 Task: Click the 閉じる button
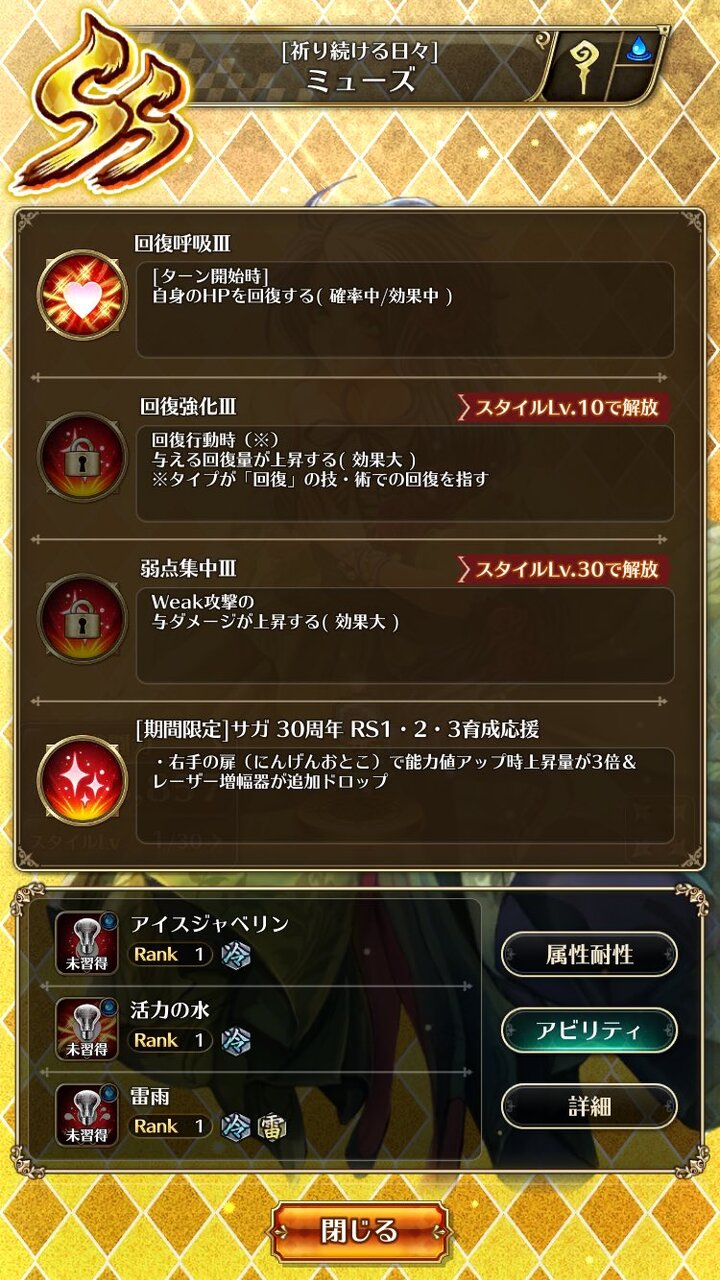[360, 1231]
